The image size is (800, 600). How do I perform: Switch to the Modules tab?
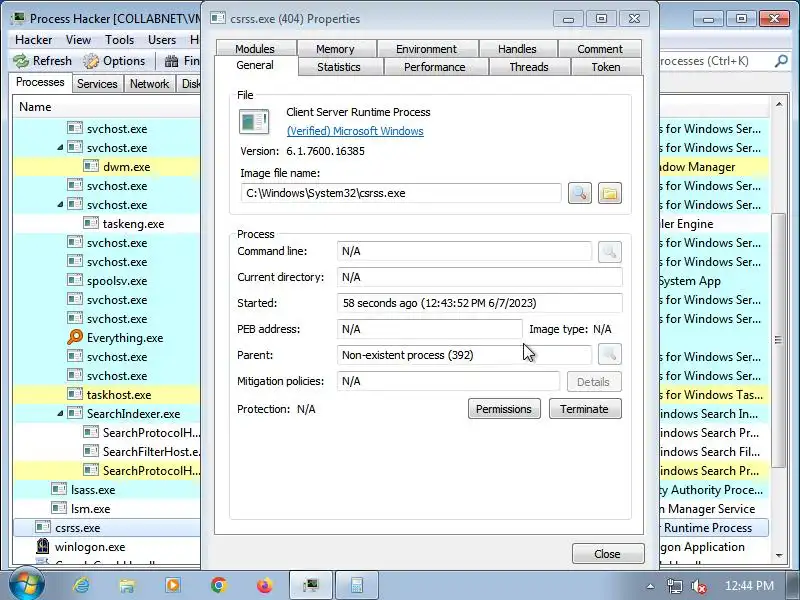pyautogui.click(x=255, y=49)
